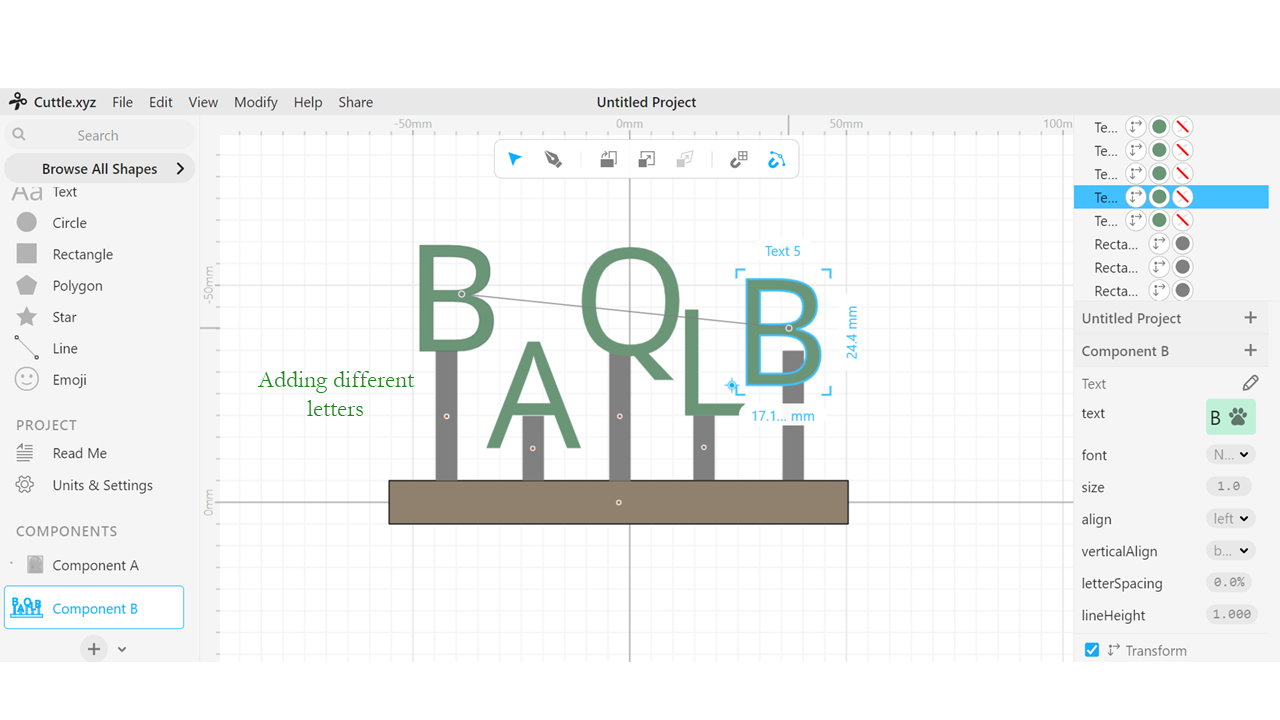This screenshot has height=720, width=1280.
Task: Click the 24.4 mm height dimension label
Action: [852, 332]
